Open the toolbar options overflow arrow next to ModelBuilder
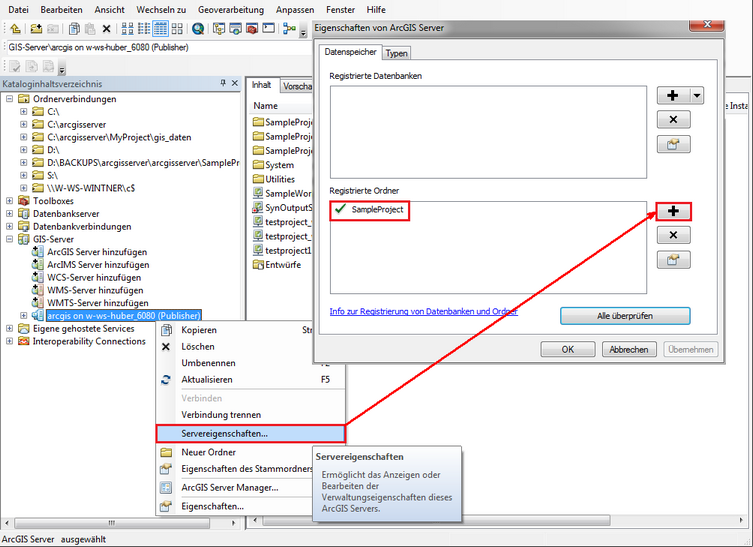The height and width of the screenshot is (547, 753). point(303,33)
